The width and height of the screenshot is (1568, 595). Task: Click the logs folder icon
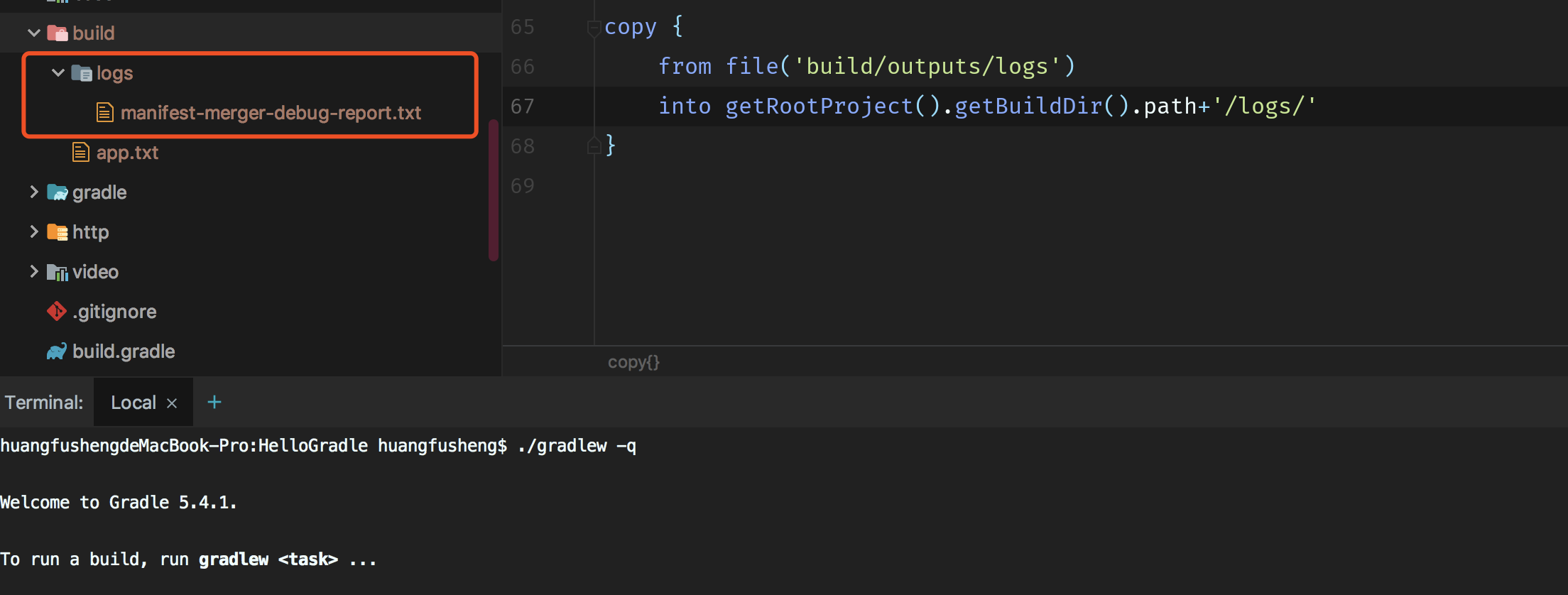[82, 72]
